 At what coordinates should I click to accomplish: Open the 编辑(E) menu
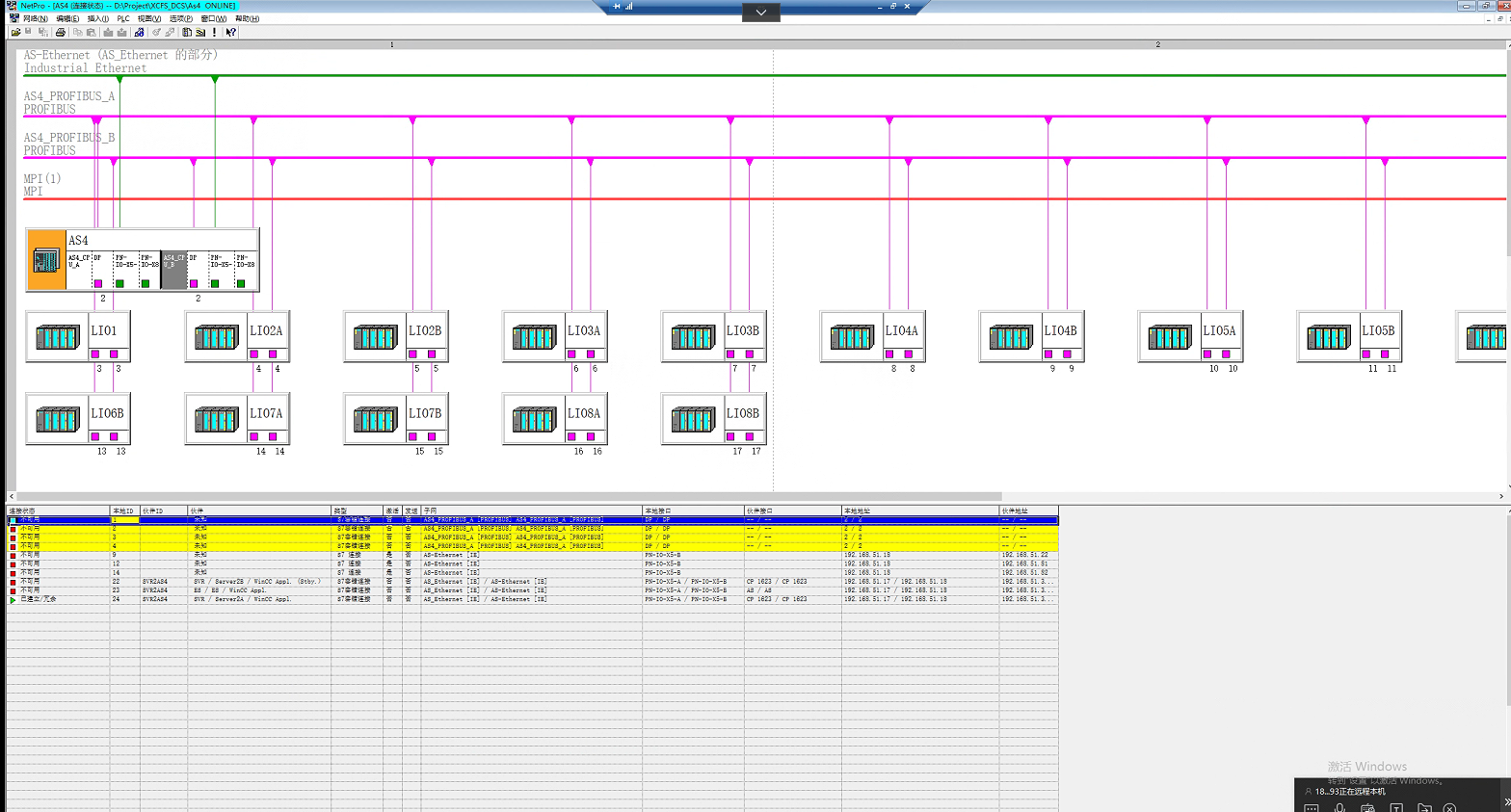click(67, 18)
